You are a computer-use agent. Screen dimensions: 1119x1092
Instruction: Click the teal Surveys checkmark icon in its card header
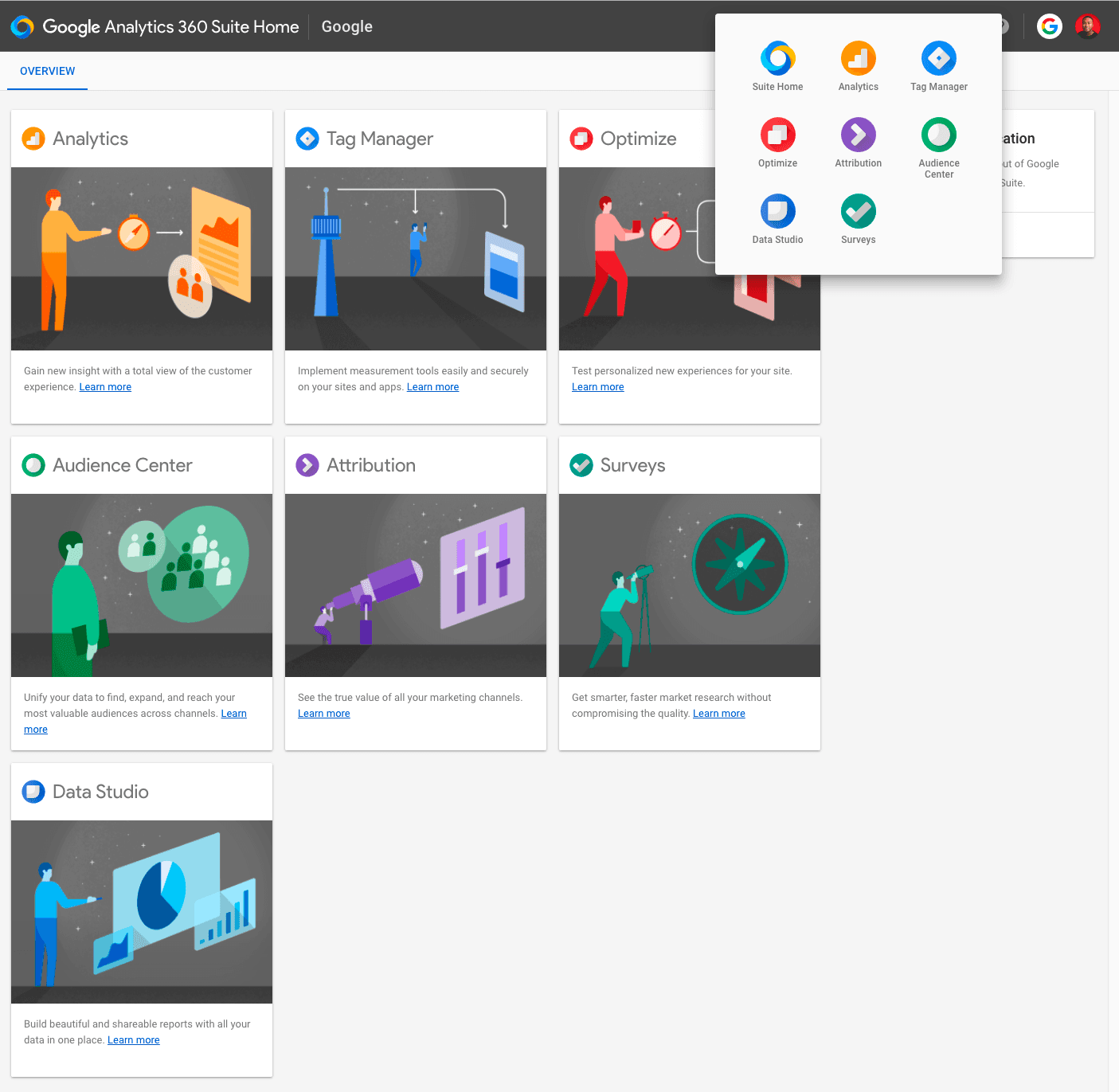click(581, 465)
